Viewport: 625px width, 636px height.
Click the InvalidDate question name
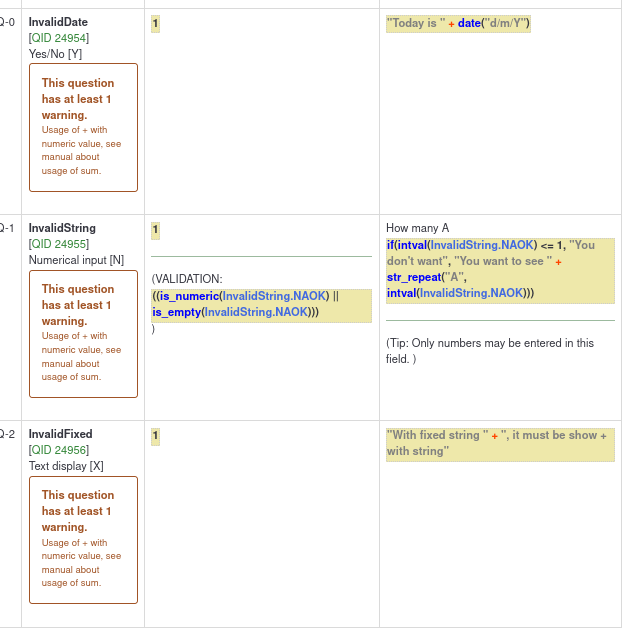(x=59, y=22)
